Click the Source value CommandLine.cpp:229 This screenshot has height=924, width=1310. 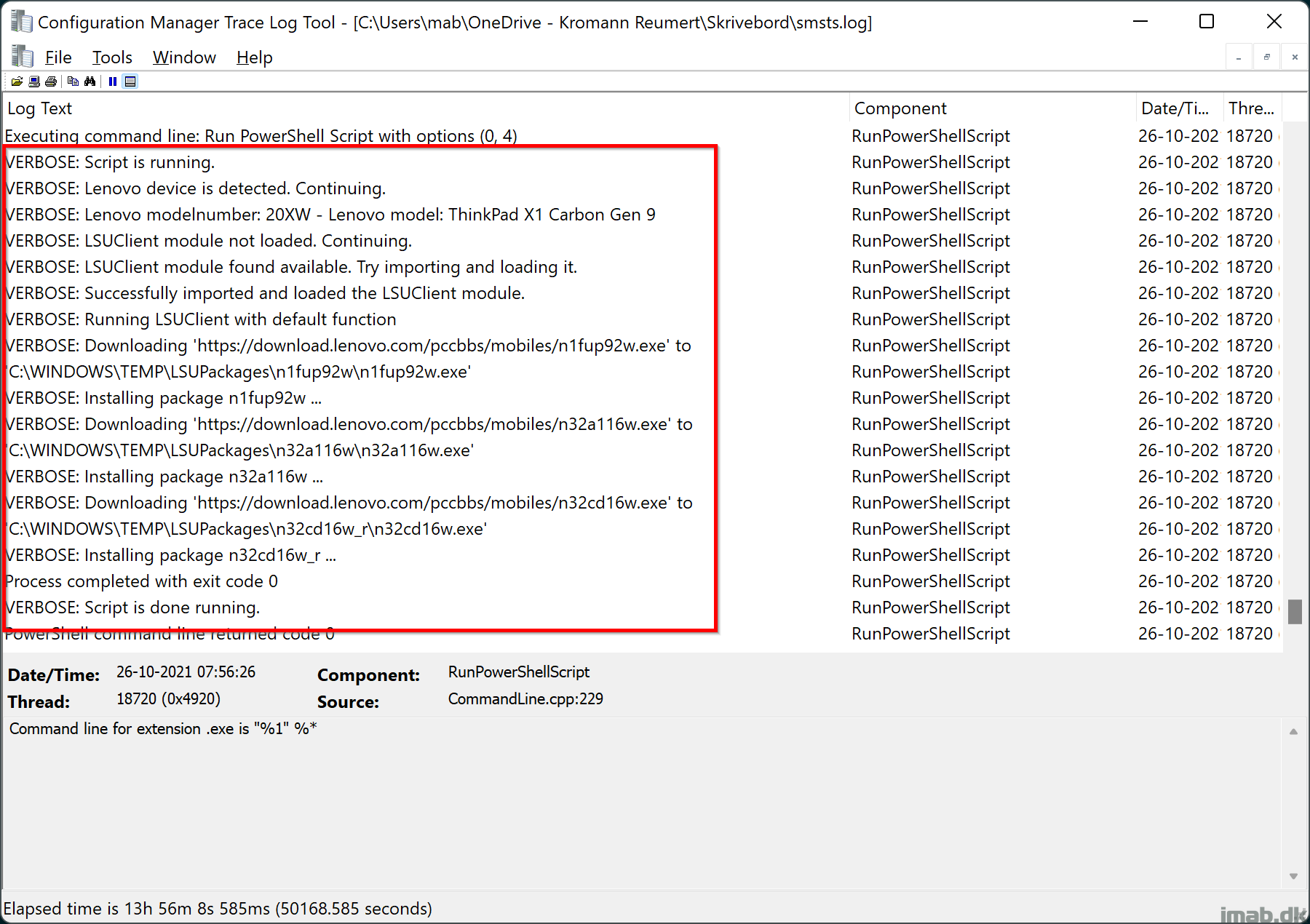[x=525, y=698]
